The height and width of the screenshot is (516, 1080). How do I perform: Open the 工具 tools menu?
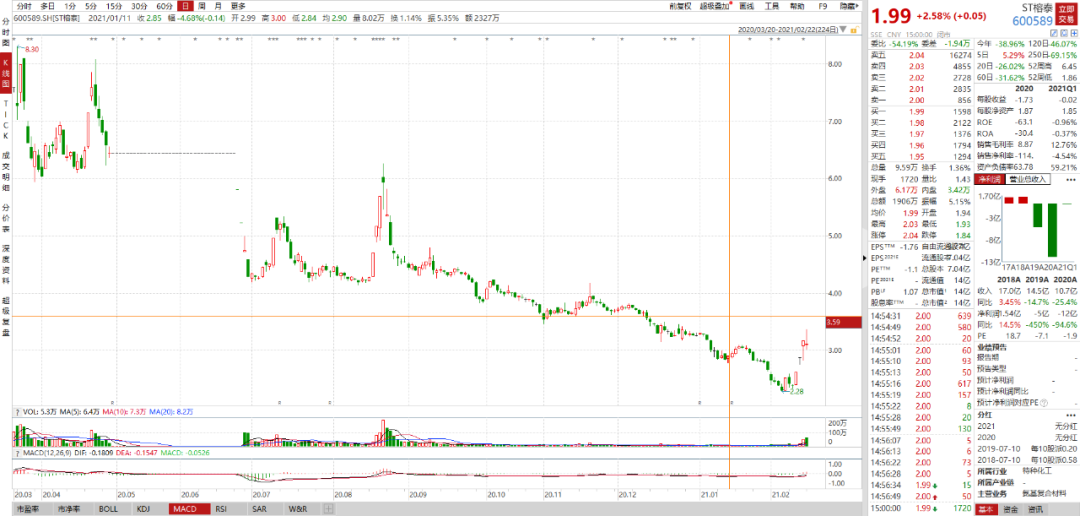[x=771, y=6]
